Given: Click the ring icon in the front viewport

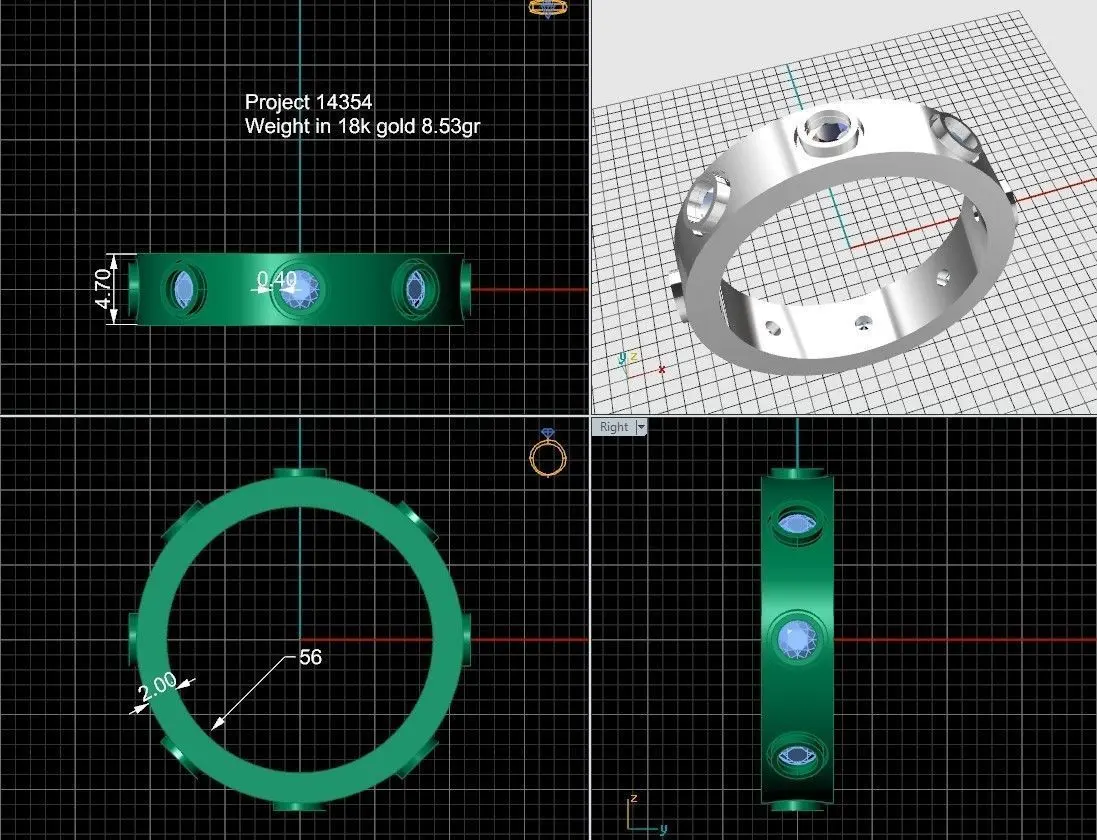Looking at the screenshot, I should (548, 452).
